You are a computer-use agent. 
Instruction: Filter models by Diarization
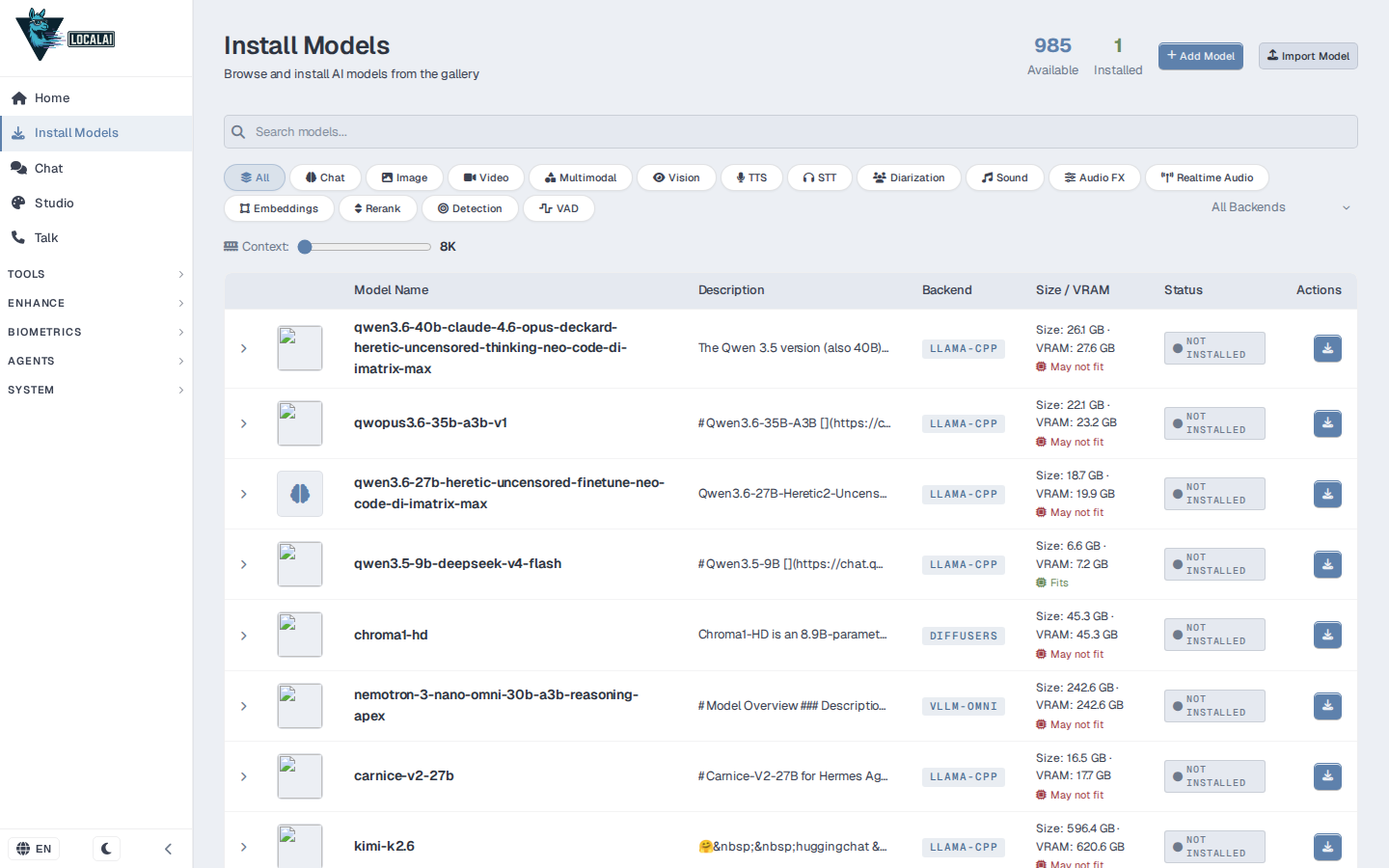tap(909, 177)
